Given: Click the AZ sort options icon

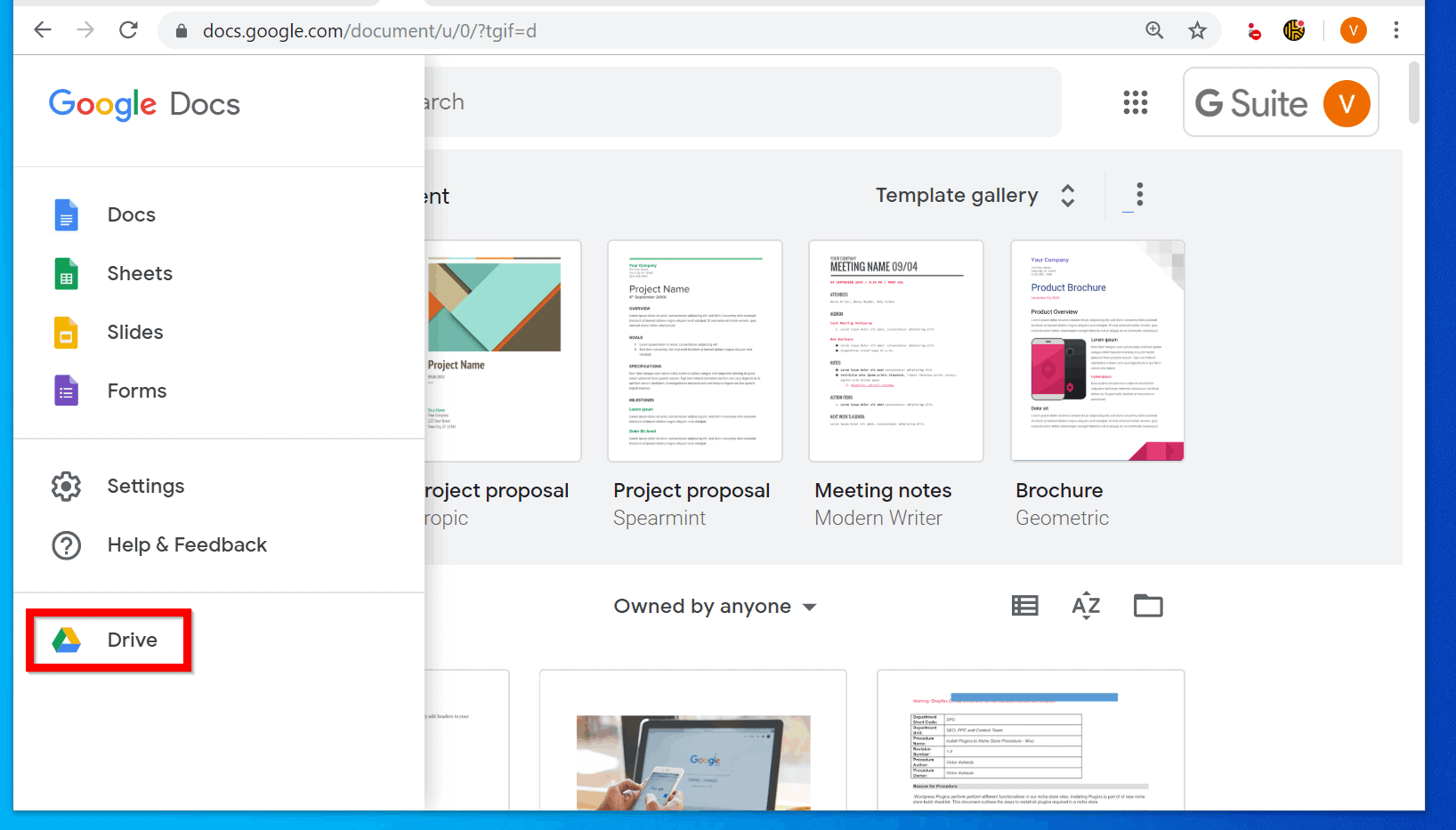Looking at the screenshot, I should [1086, 606].
